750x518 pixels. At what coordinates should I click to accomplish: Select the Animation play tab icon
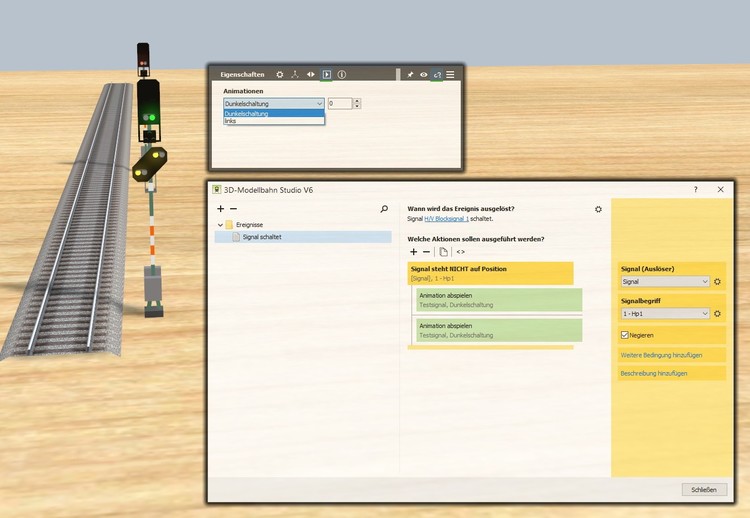326,75
